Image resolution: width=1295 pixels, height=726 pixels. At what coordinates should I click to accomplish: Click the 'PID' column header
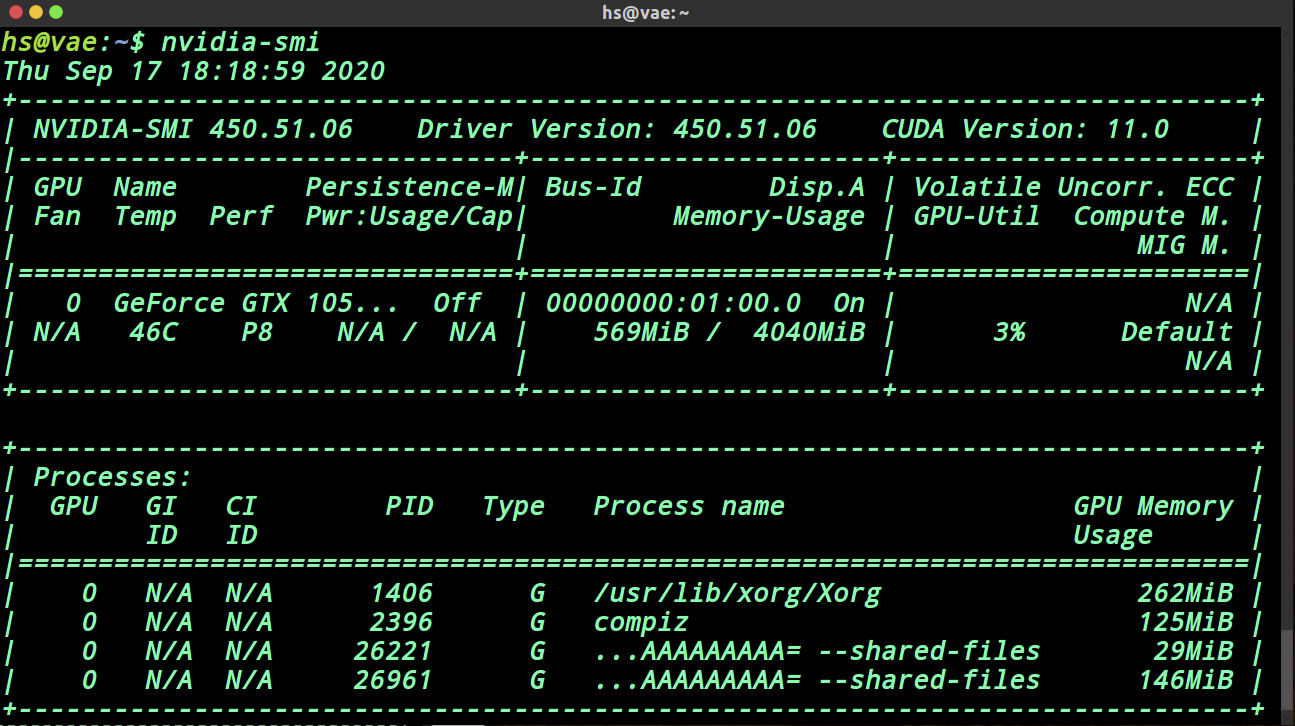click(x=409, y=506)
